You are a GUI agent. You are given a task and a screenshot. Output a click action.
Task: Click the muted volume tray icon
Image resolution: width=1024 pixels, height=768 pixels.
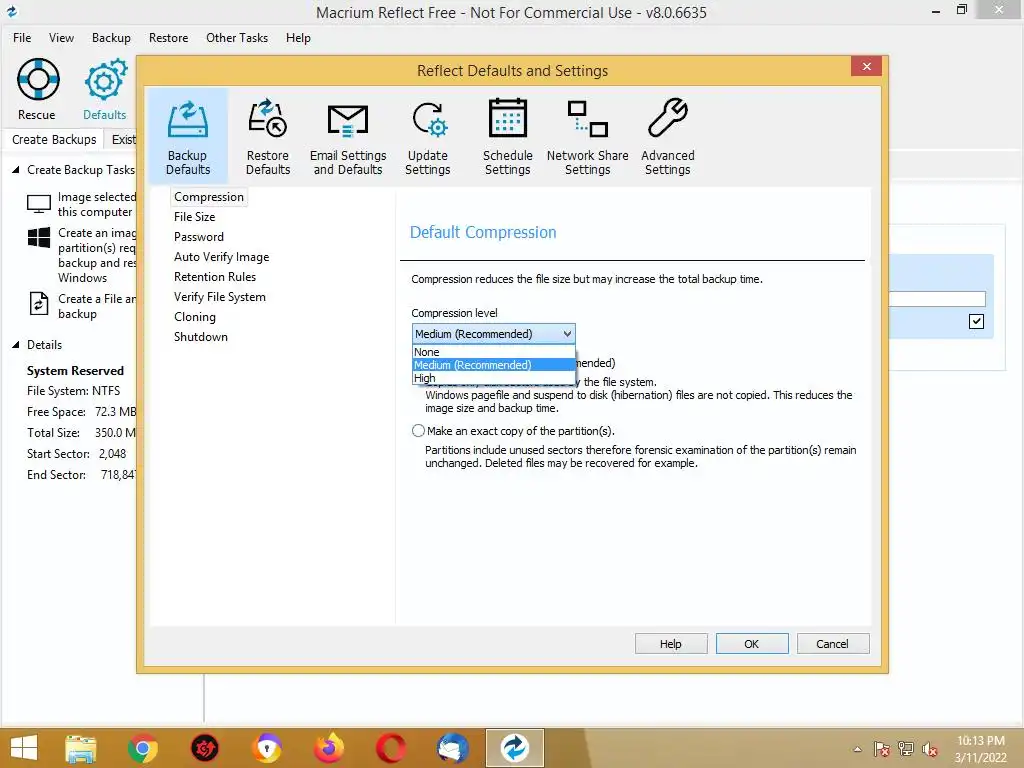tap(929, 749)
